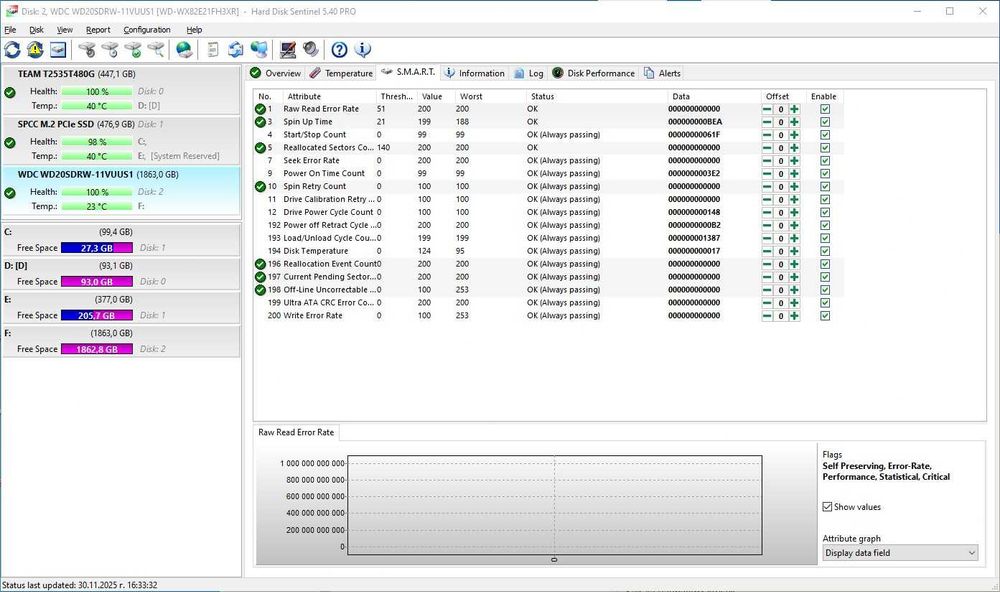Click green status icon on Off-Line Uncorrectable row
Image resolution: width=1000 pixels, height=592 pixels.
pyautogui.click(x=260, y=290)
